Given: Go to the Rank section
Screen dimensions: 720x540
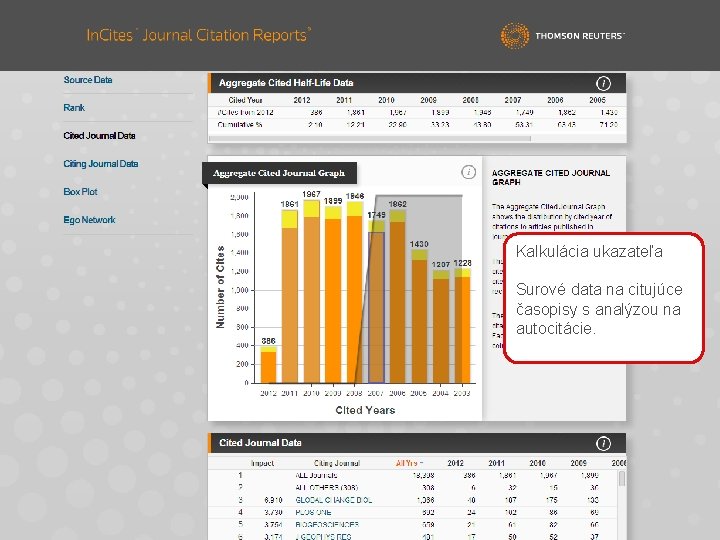Looking at the screenshot, I should (x=74, y=107).
